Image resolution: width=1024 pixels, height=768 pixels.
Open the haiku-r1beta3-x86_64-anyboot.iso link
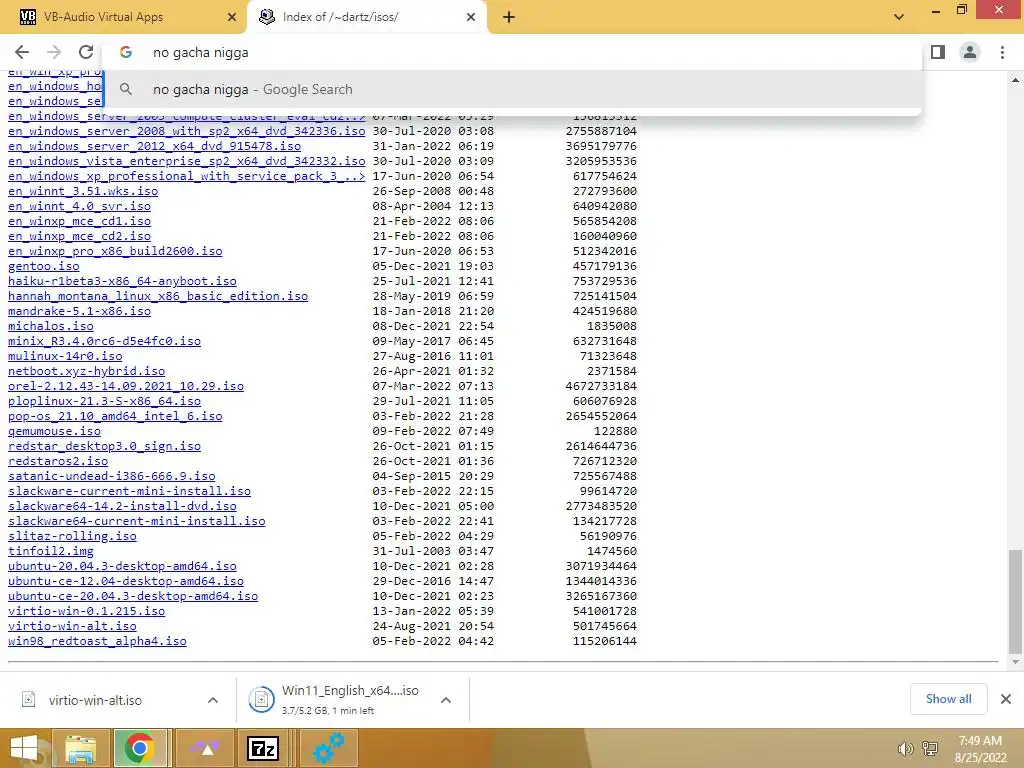pos(122,281)
